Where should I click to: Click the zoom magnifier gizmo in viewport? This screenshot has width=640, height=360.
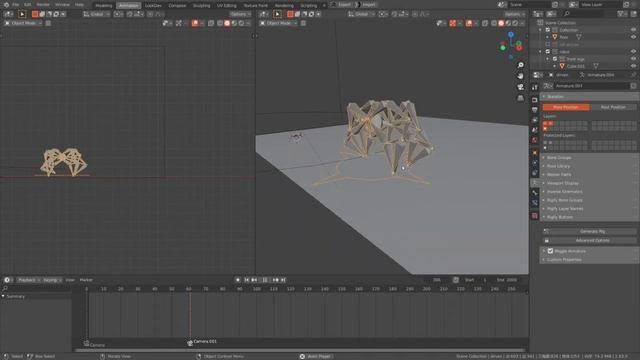[520, 65]
